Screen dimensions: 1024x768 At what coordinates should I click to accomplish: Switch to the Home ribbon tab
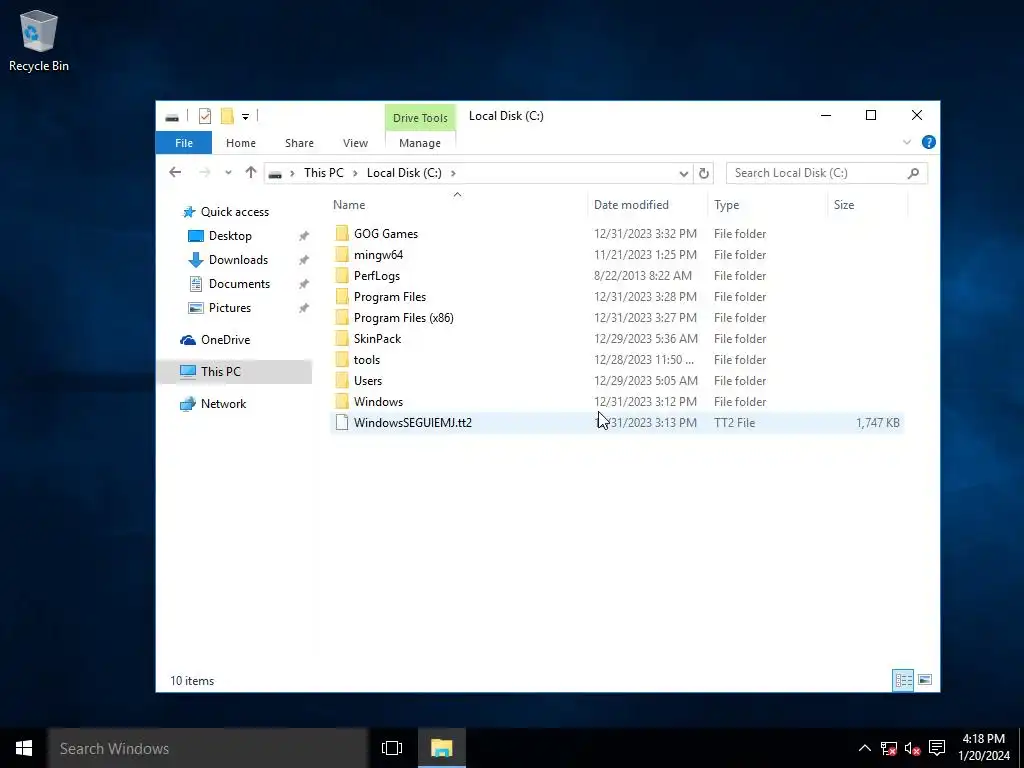[x=240, y=143]
